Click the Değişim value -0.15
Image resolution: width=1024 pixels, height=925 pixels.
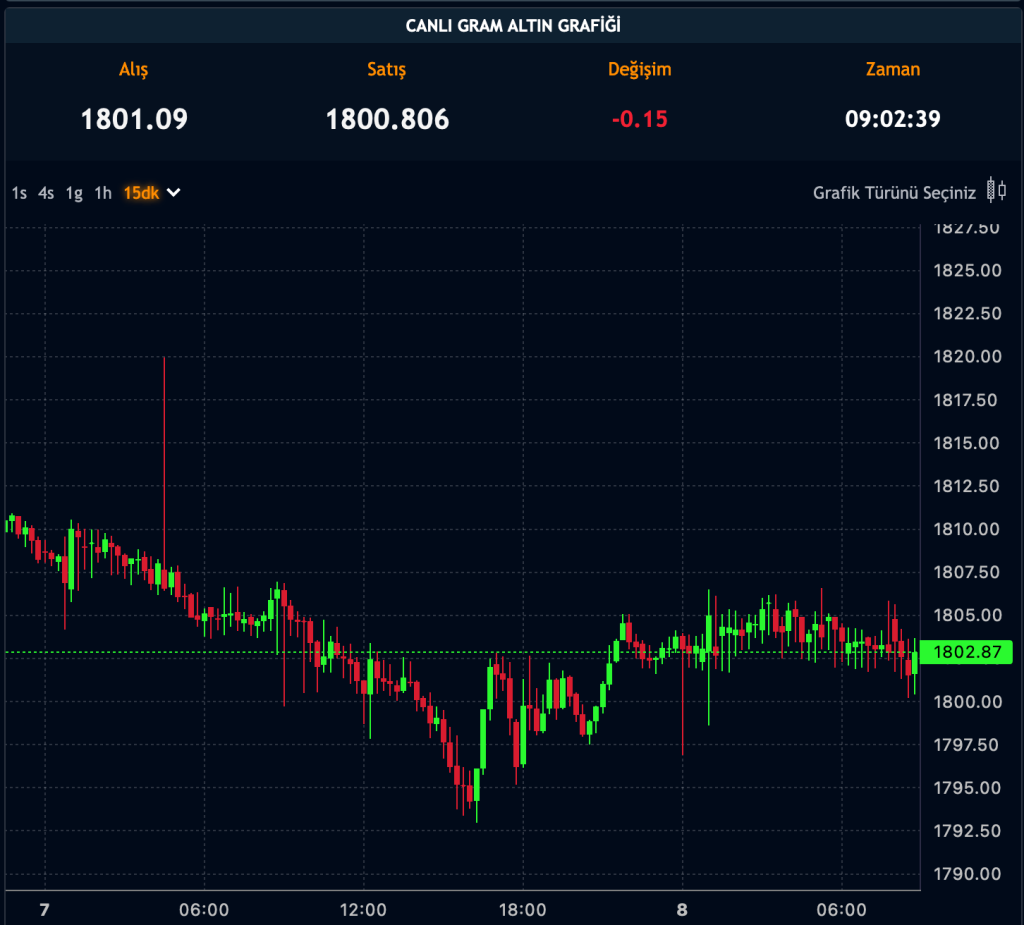point(639,119)
